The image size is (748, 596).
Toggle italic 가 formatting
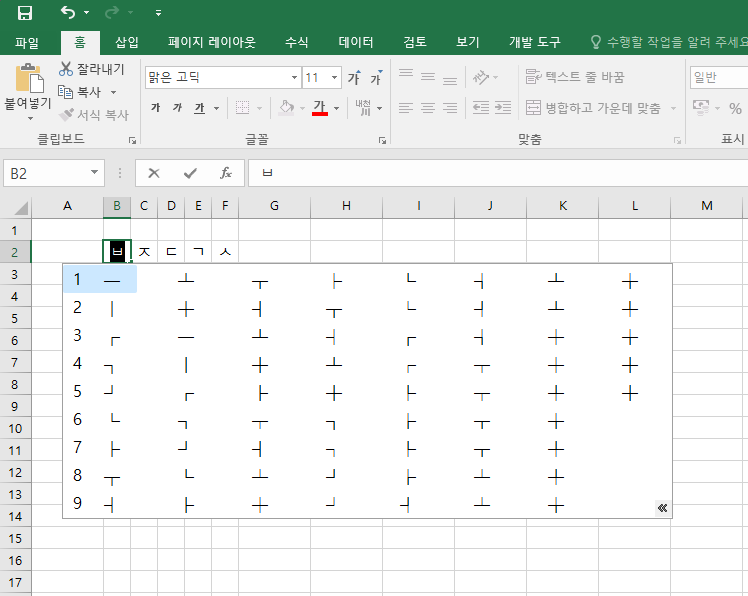177,108
